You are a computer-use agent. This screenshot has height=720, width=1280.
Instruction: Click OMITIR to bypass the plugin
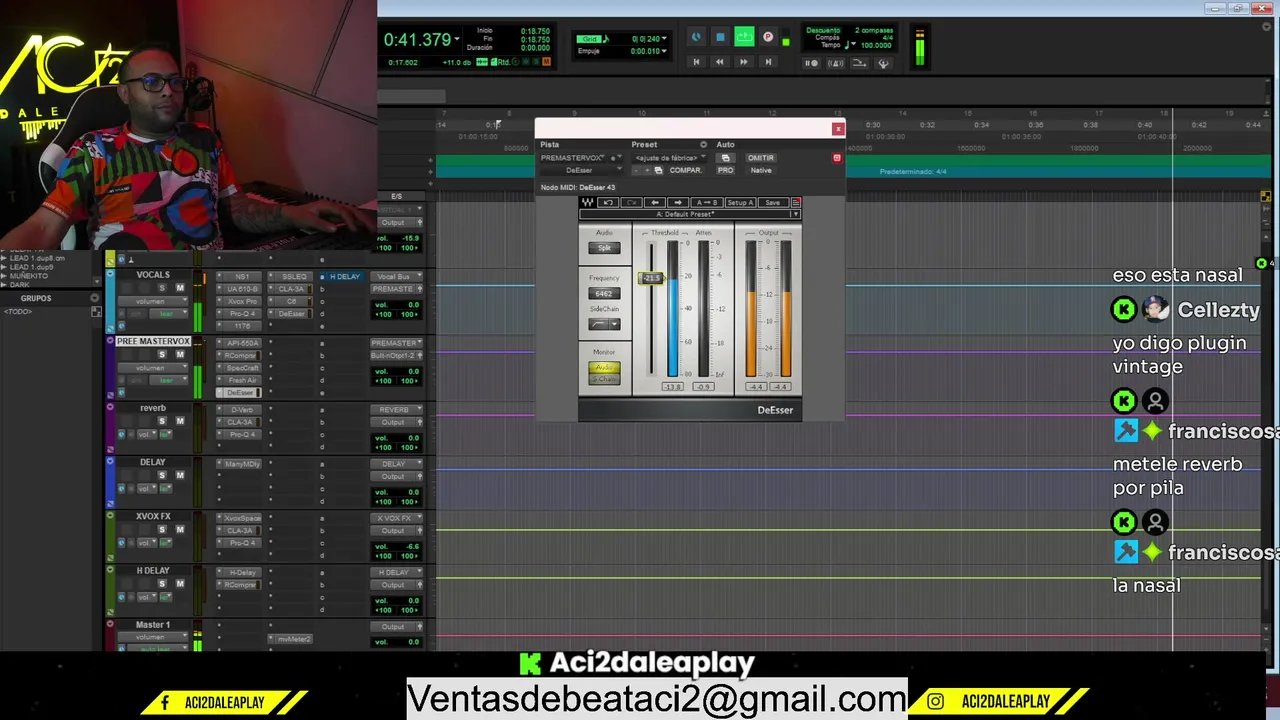point(760,158)
